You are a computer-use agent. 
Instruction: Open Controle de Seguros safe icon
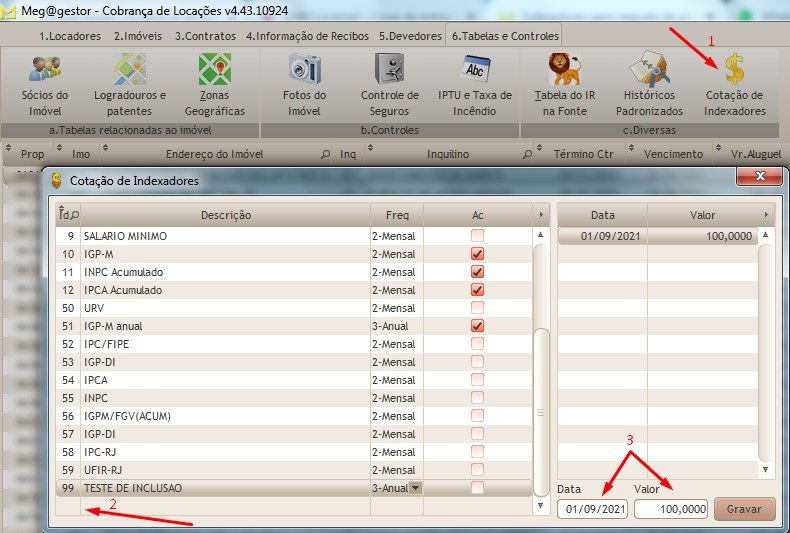click(x=389, y=70)
